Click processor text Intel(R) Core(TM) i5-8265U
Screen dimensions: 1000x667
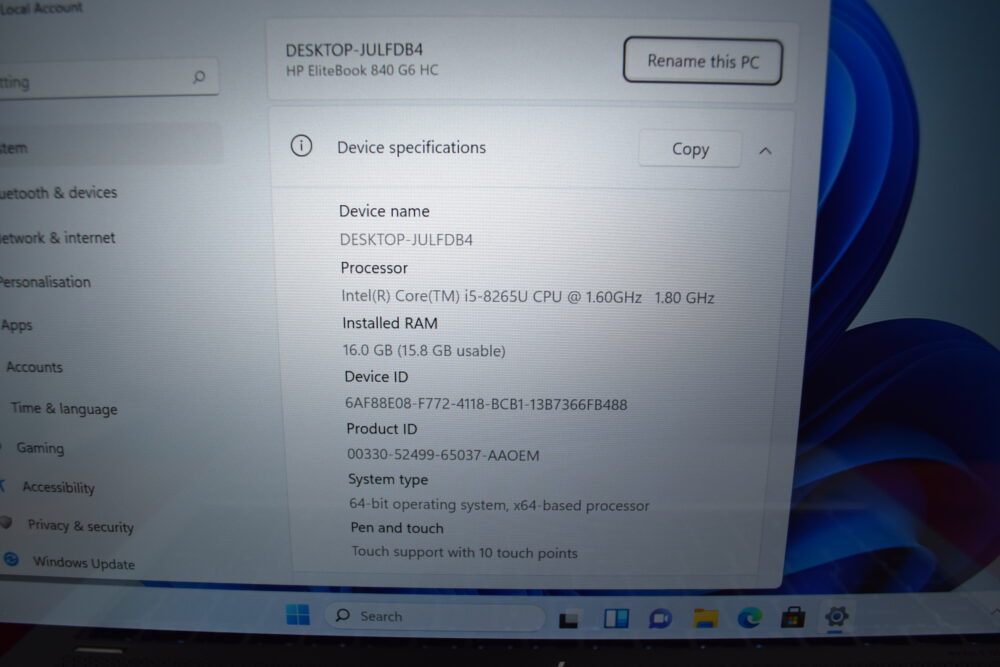(491, 297)
